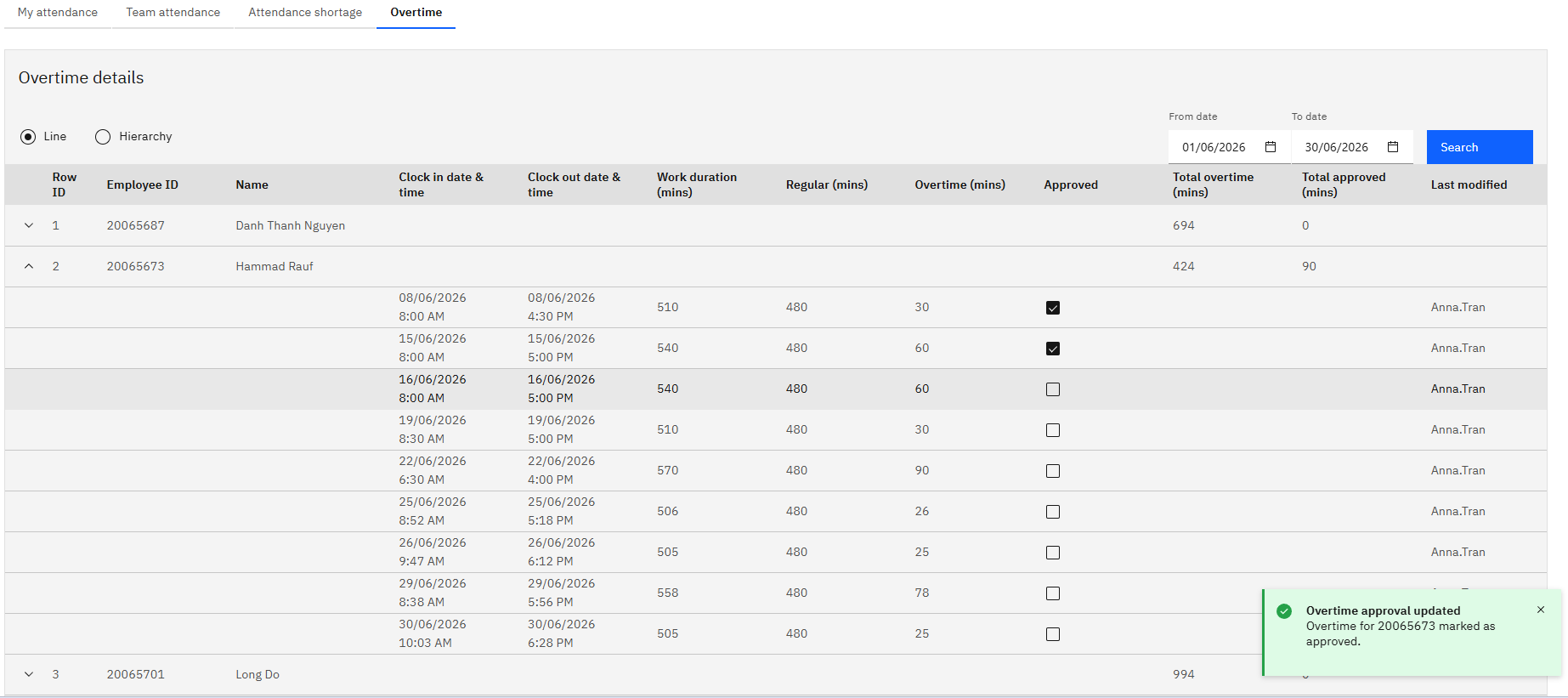Click Employee ID 20065687

(x=136, y=225)
